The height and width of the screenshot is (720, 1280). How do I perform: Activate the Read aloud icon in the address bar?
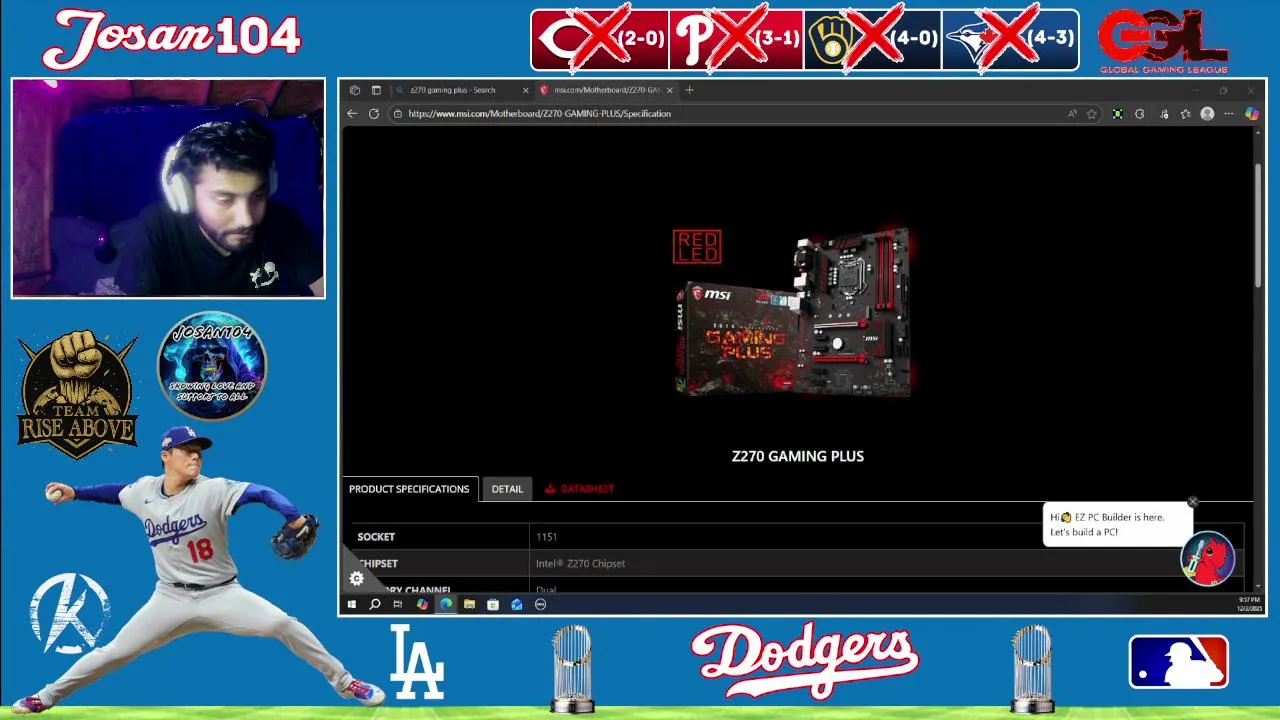(x=1072, y=114)
